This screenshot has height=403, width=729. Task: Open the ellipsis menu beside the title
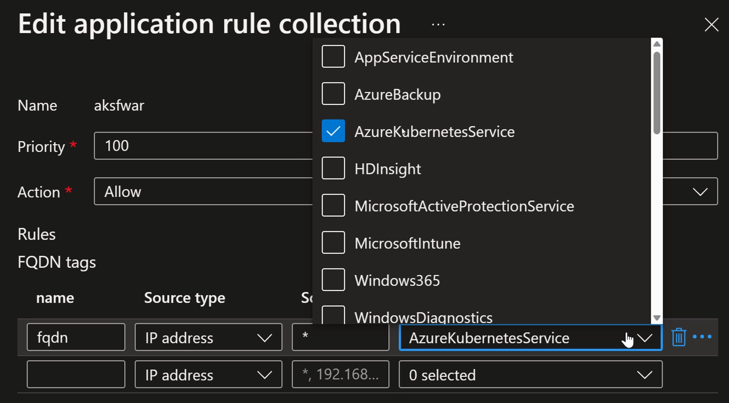(438, 25)
